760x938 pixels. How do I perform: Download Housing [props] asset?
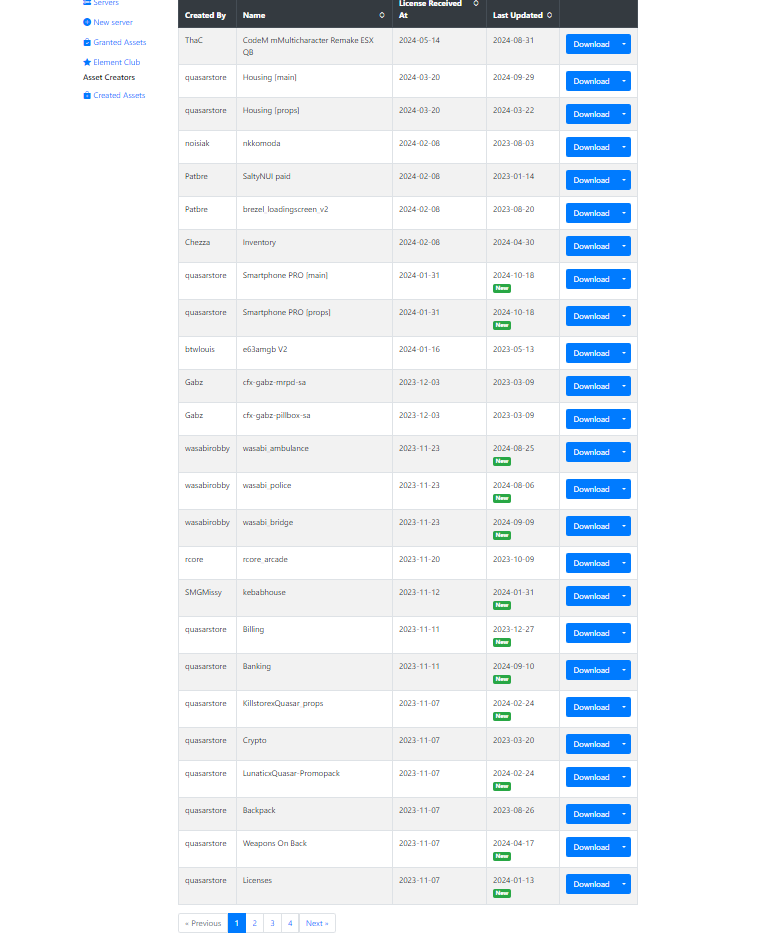point(591,114)
